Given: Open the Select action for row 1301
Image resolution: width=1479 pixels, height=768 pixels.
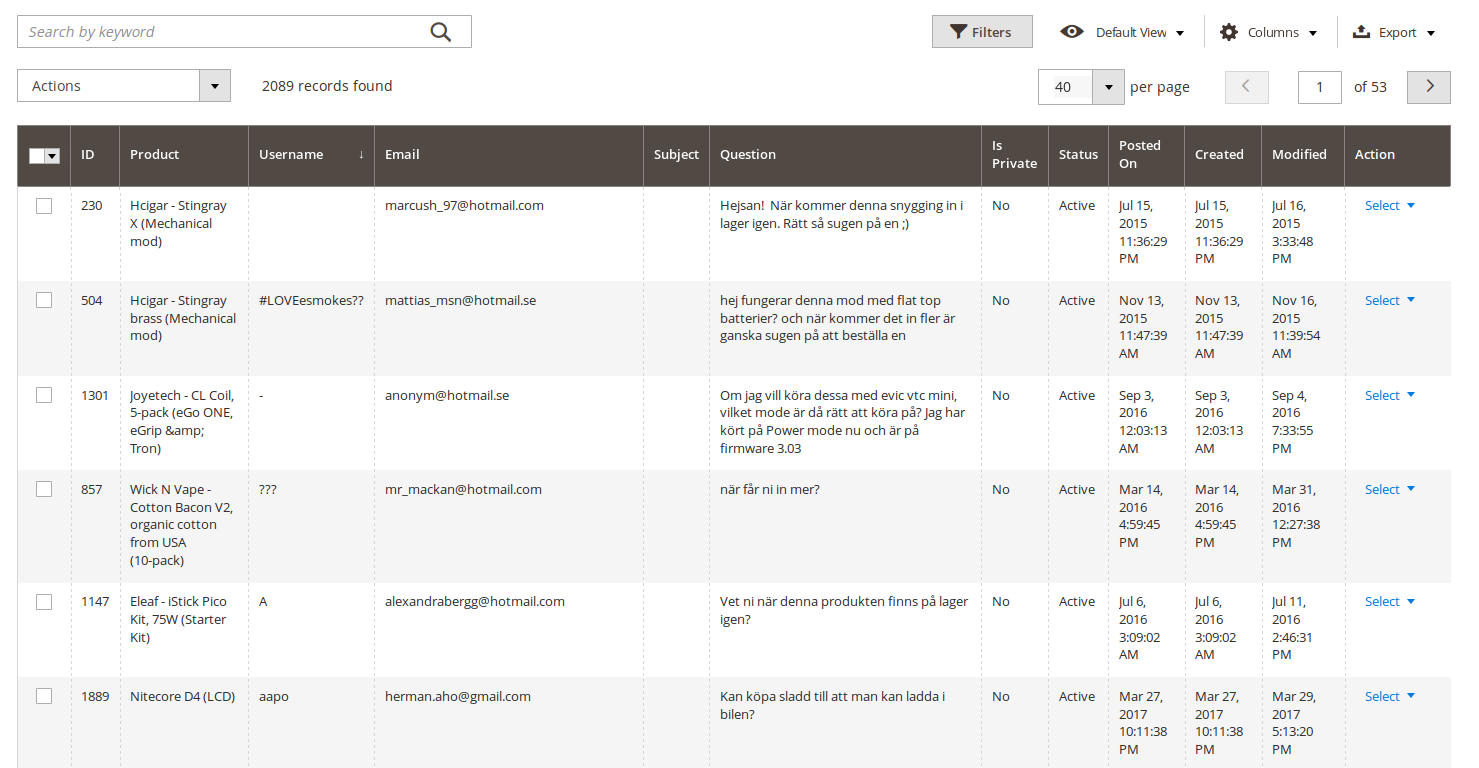Looking at the screenshot, I should pos(1390,395).
